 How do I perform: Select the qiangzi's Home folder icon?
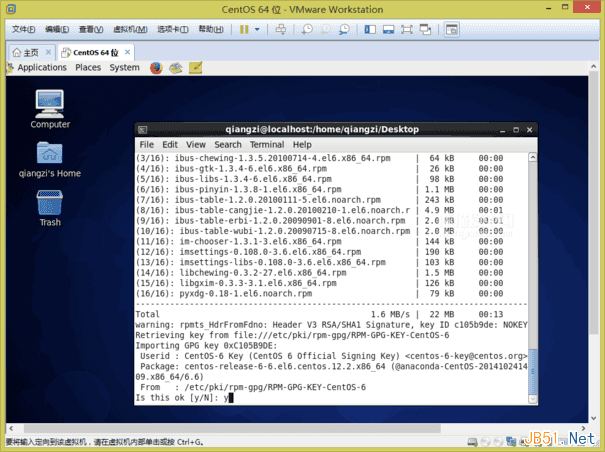[x=50, y=159]
